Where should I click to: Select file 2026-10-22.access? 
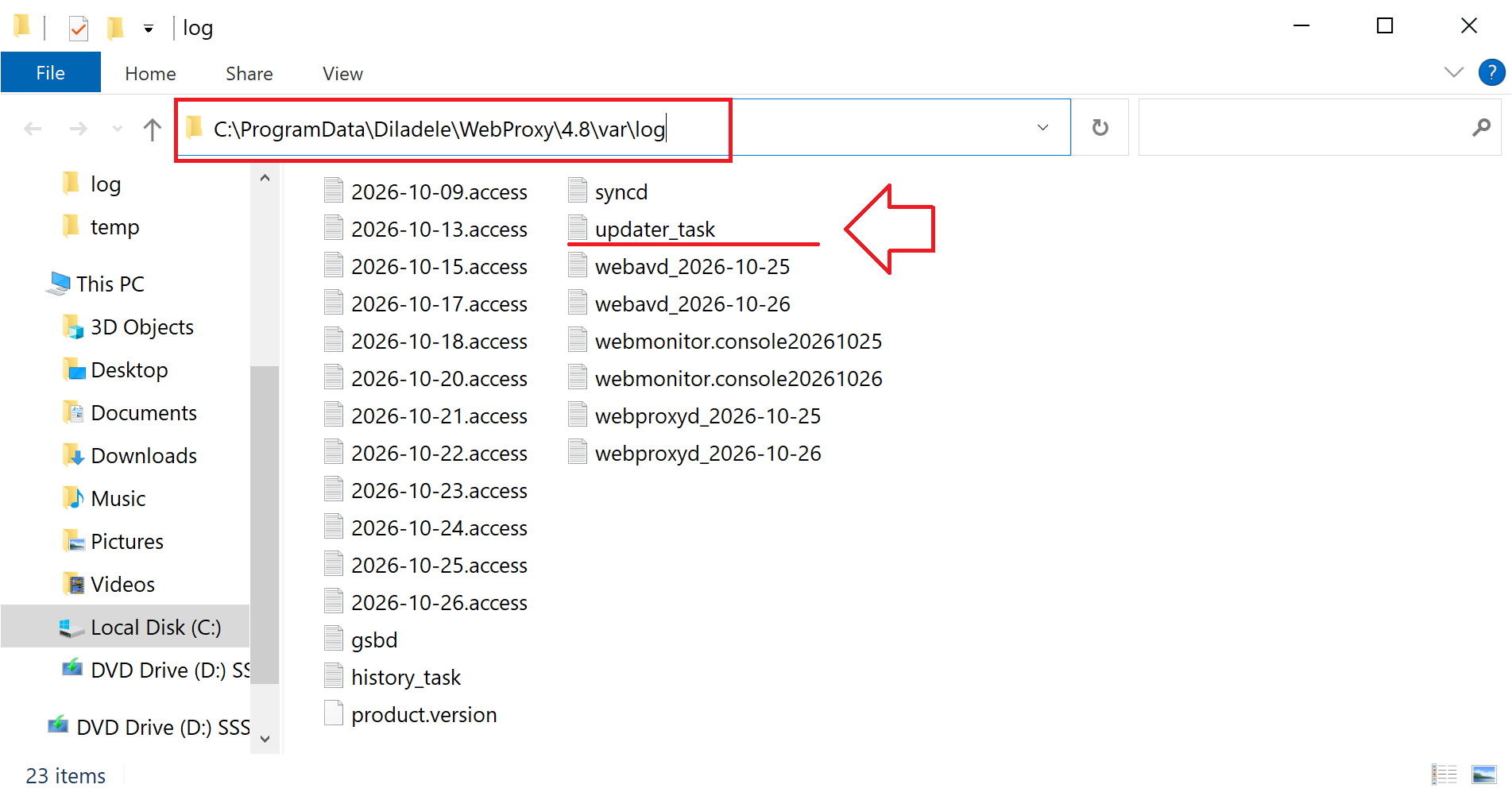point(427,454)
